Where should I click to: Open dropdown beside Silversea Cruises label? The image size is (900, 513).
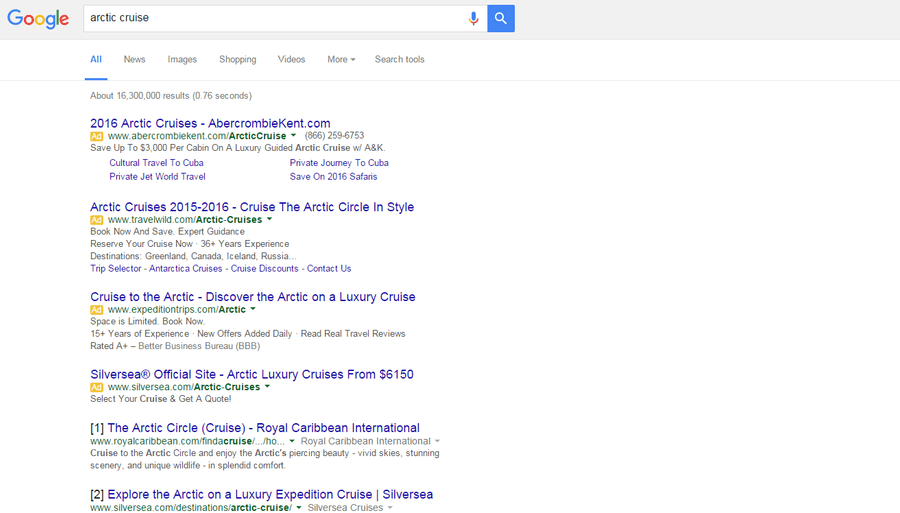click(390, 507)
